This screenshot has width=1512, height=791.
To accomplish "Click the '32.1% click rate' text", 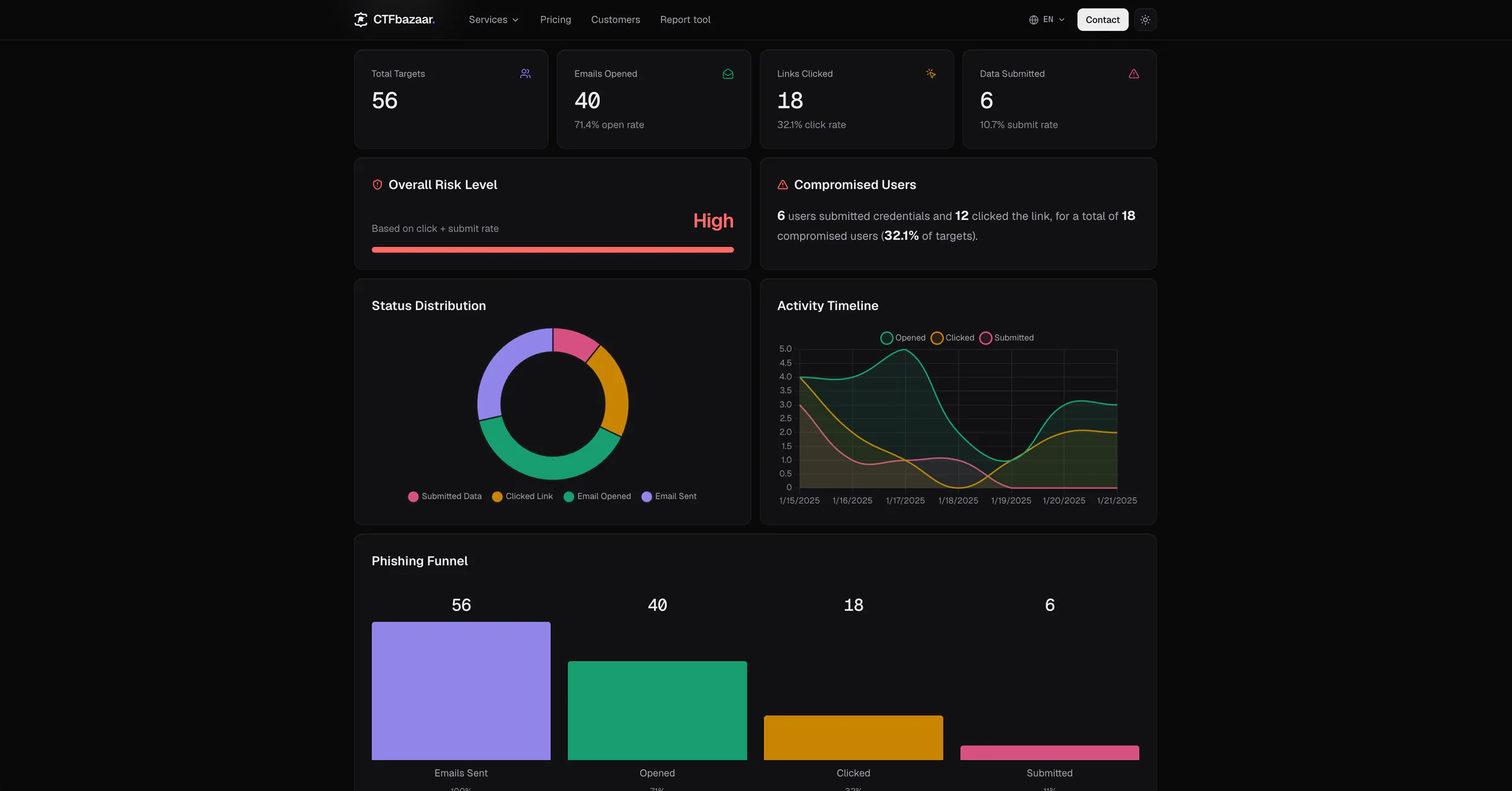I will (x=811, y=125).
